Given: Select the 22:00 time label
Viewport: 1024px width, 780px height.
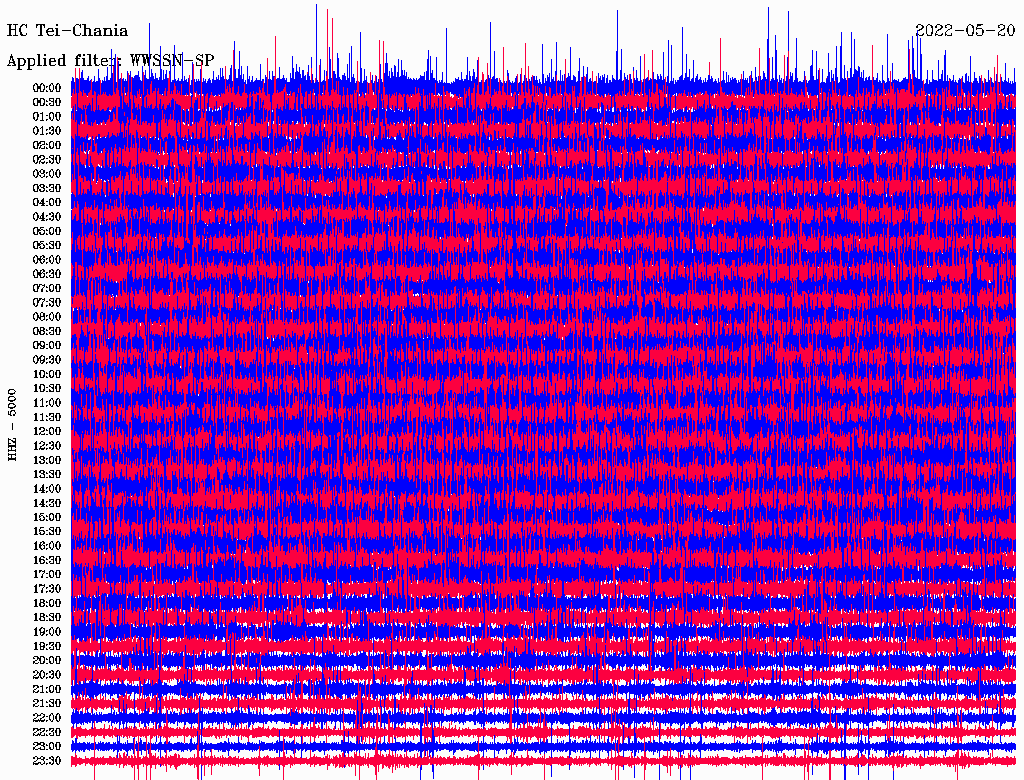Looking at the screenshot, I should coord(47,718).
